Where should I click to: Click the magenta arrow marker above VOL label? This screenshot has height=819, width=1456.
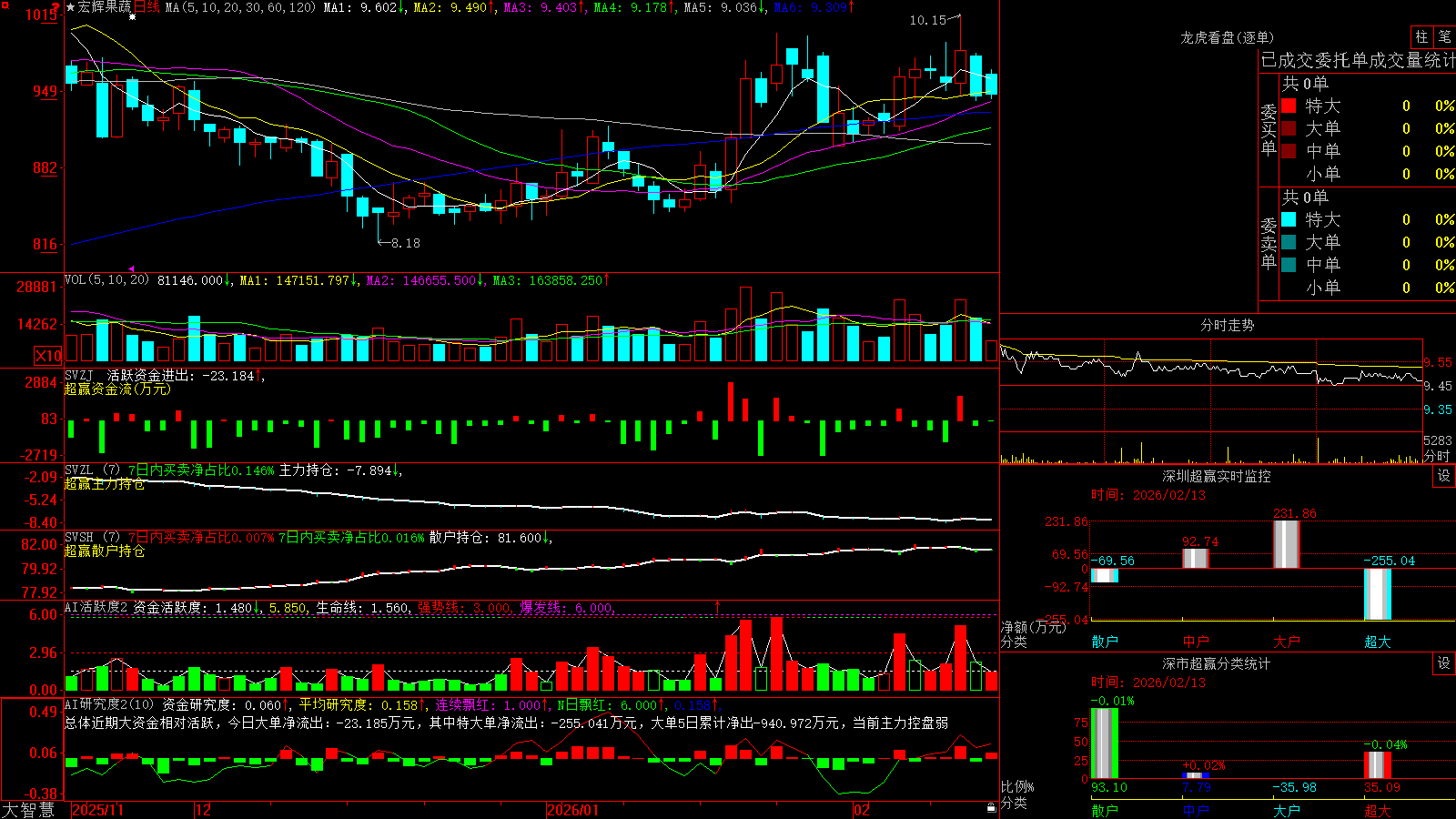[132, 269]
